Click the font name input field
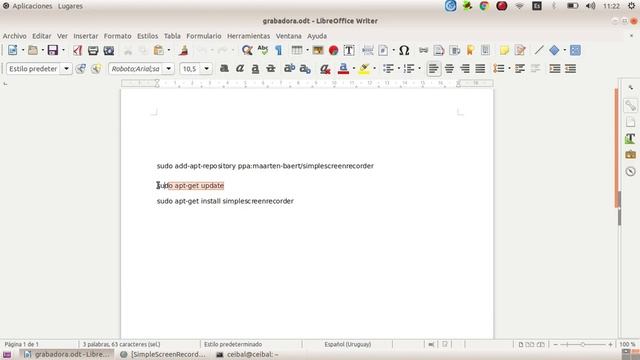The width and height of the screenshot is (640, 360). [136, 69]
